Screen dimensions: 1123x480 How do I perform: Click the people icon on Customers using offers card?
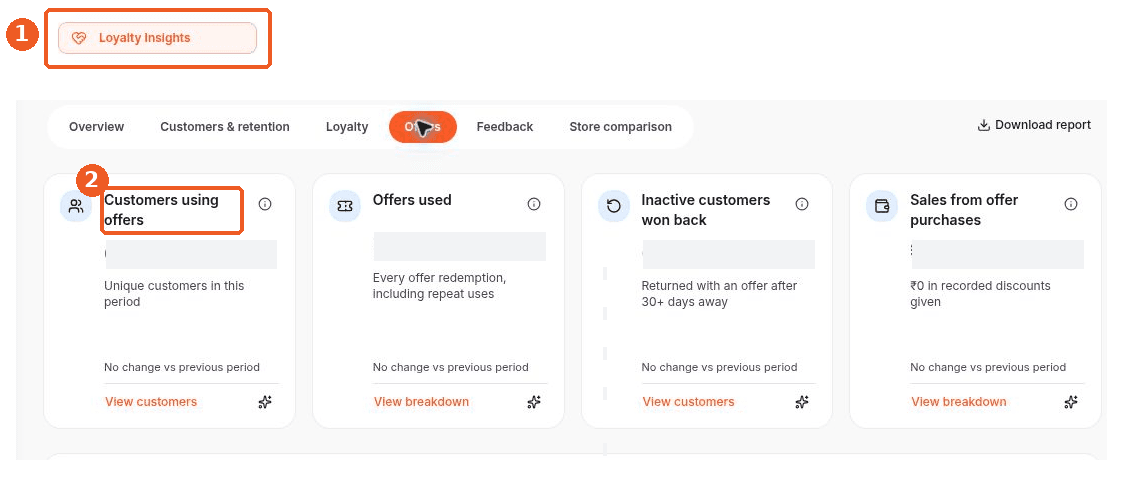[76, 206]
